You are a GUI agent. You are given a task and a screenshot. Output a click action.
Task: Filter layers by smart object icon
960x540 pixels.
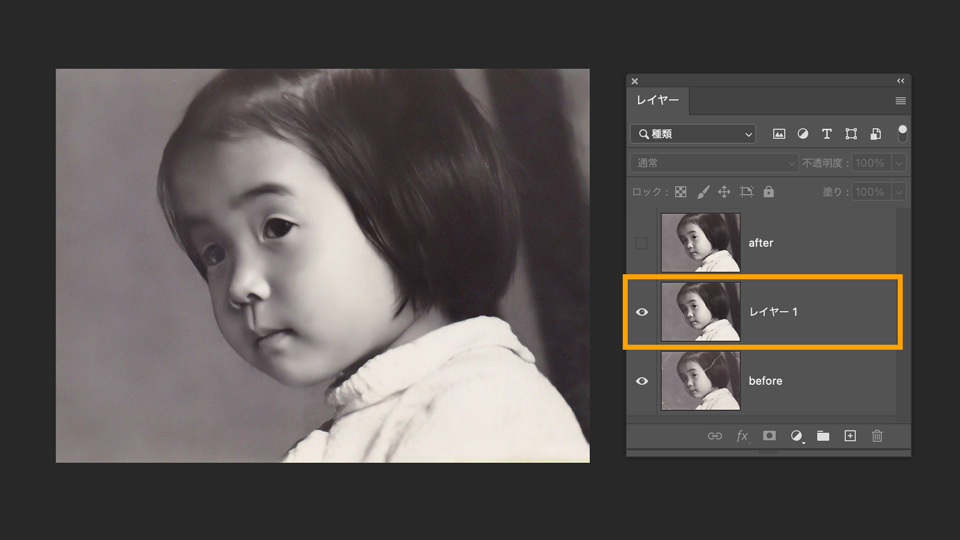[876, 133]
